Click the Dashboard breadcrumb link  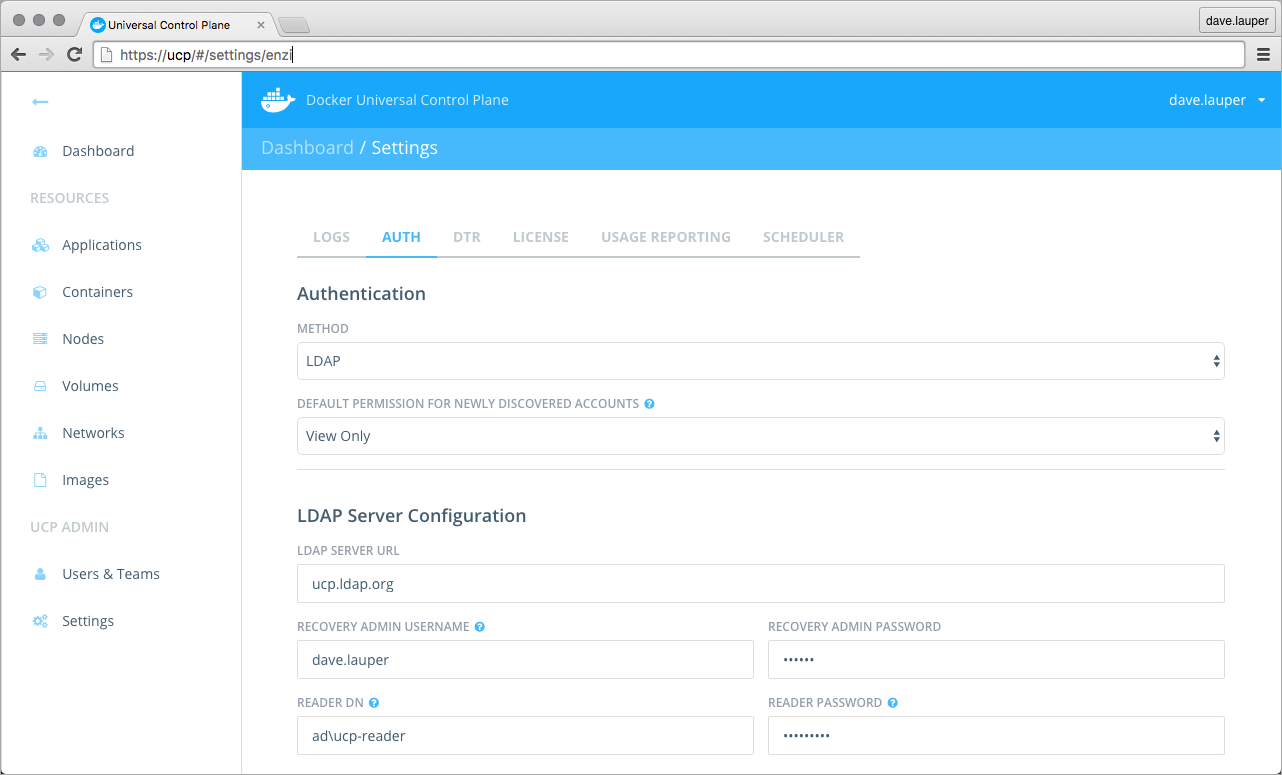(307, 148)
